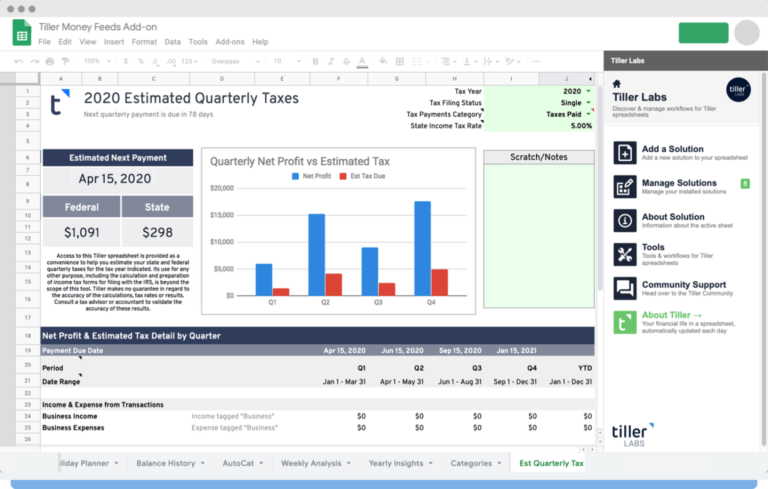Open the Add-ons menu
Image resolution: width=768 pixels, height=489 pixels.
tap(230, 42)
